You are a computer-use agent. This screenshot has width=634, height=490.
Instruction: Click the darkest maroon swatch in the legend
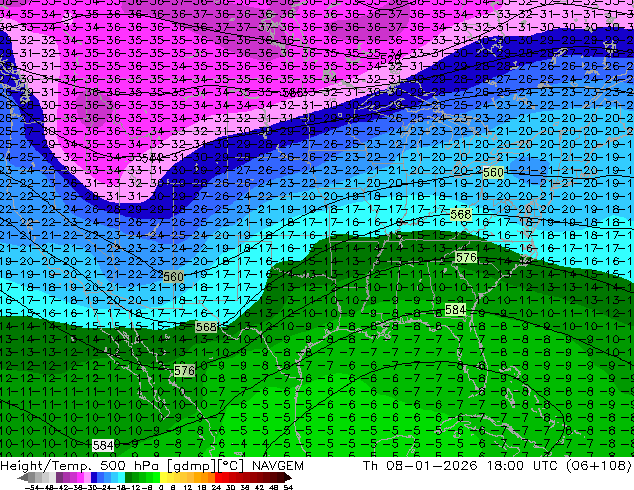[x=281, y=478]
